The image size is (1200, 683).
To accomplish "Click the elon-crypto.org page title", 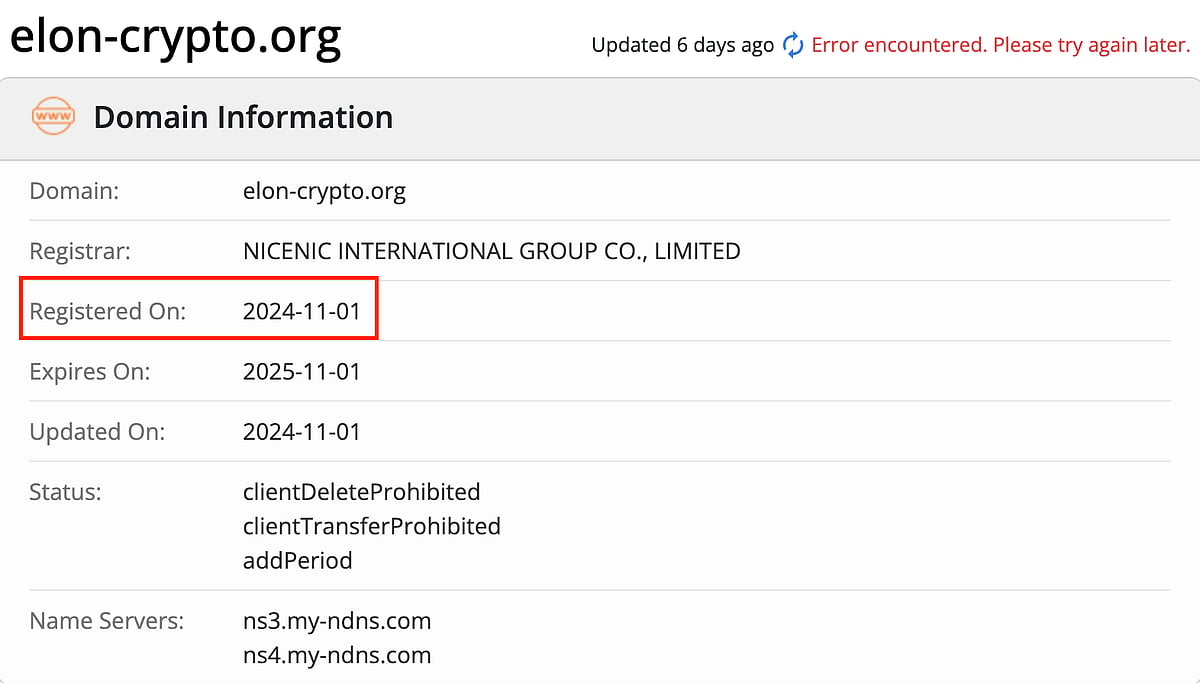I will coord(175,36).
